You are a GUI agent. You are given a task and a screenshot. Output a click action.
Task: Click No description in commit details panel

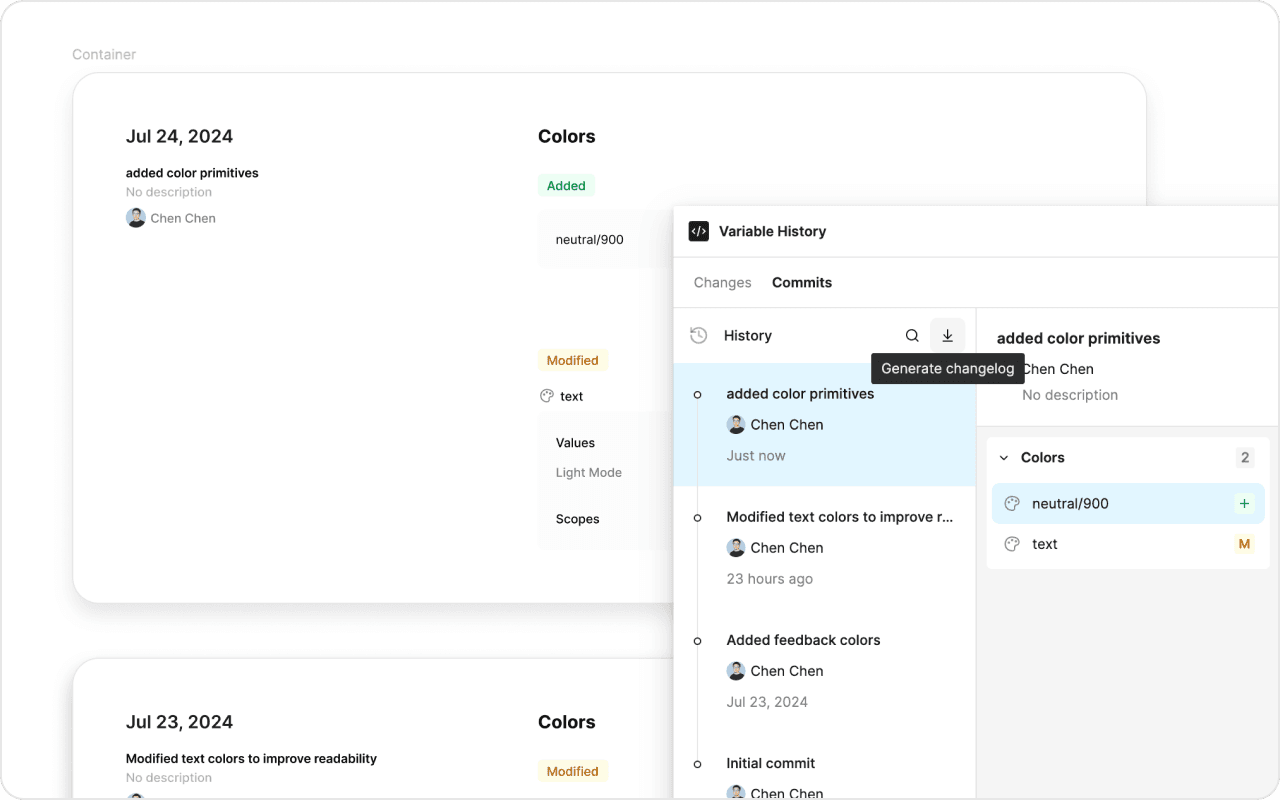[x=1070, y=395]
